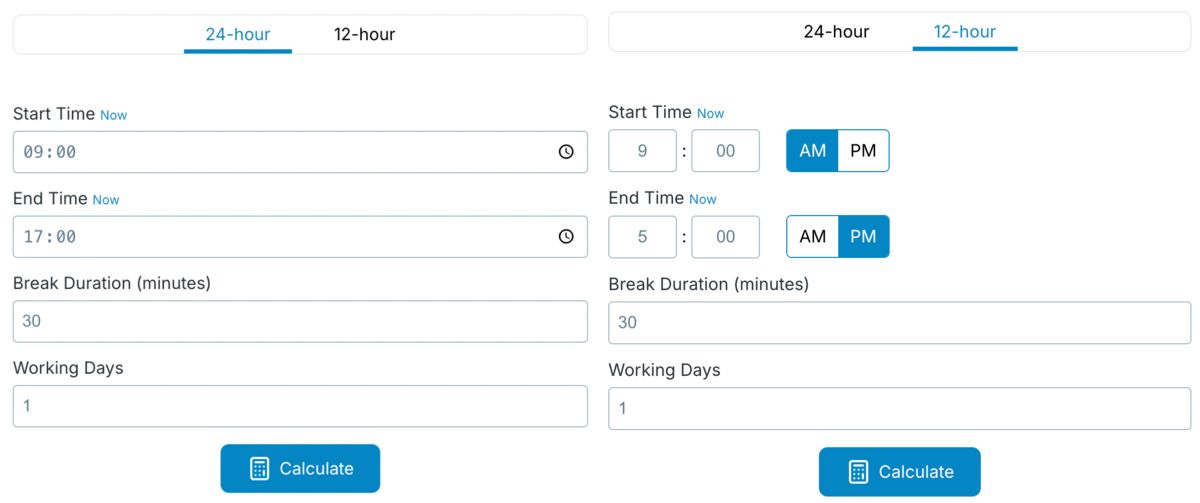Click calculator icon on right Calculate button

pyautogui.click(x=858, y=472)
